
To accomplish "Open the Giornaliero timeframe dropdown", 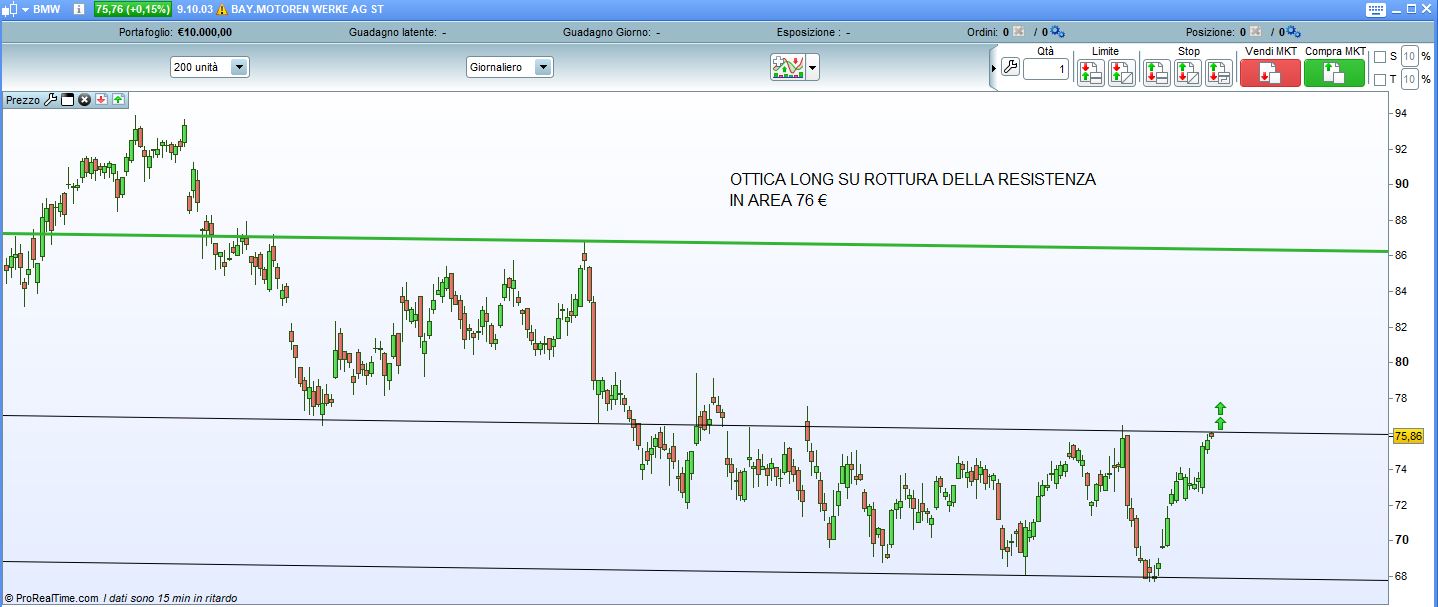I will tap(543, 67).
